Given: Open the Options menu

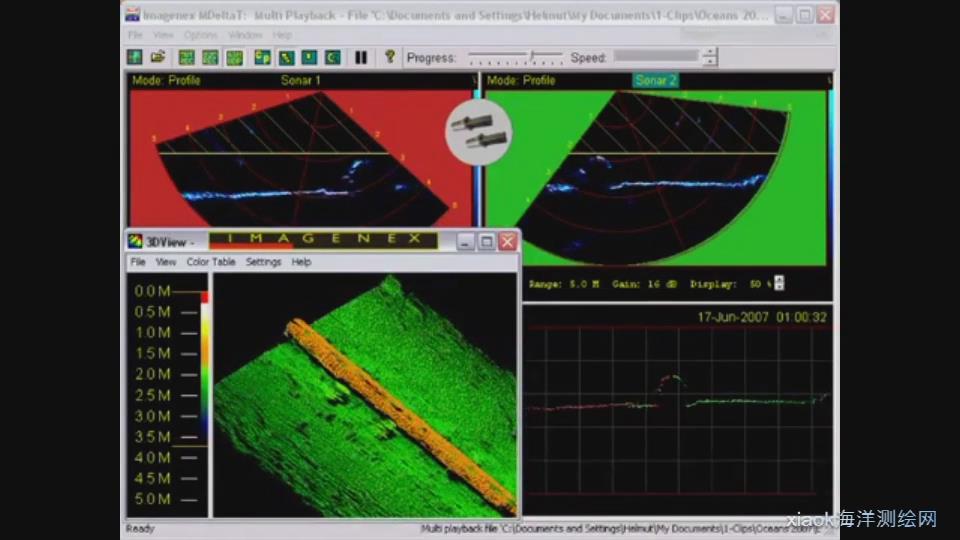Looking at the screenshot, I should 201,35.
